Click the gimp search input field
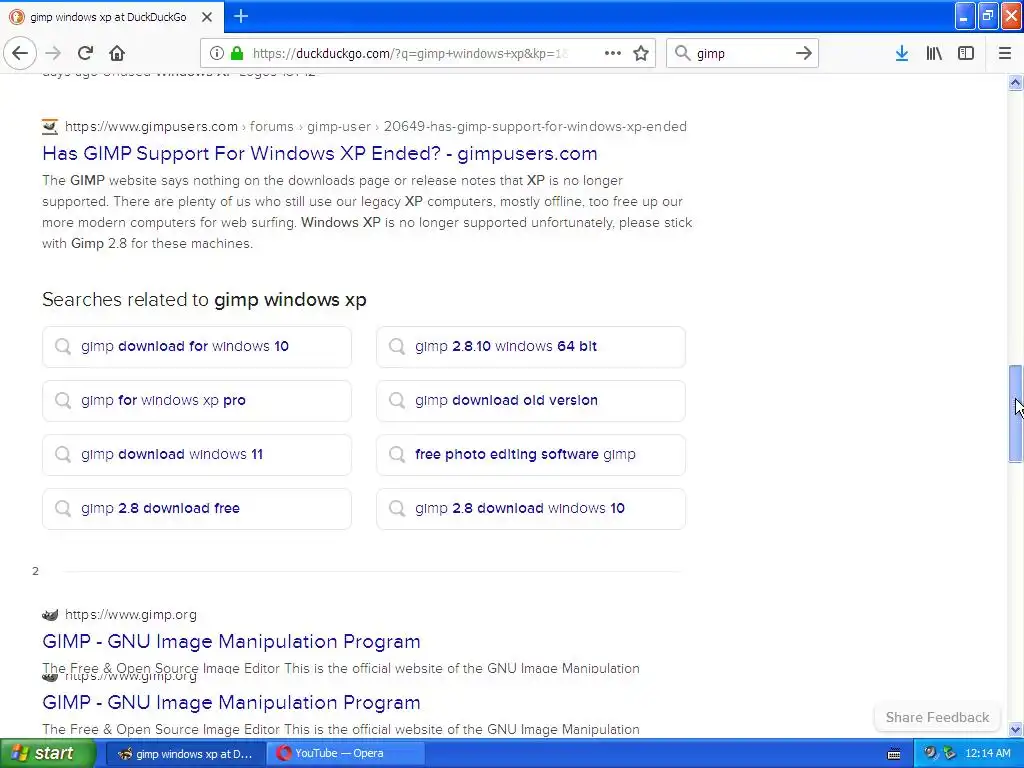The height and width of the screenshot is (768, 1024). coord(741,53)
